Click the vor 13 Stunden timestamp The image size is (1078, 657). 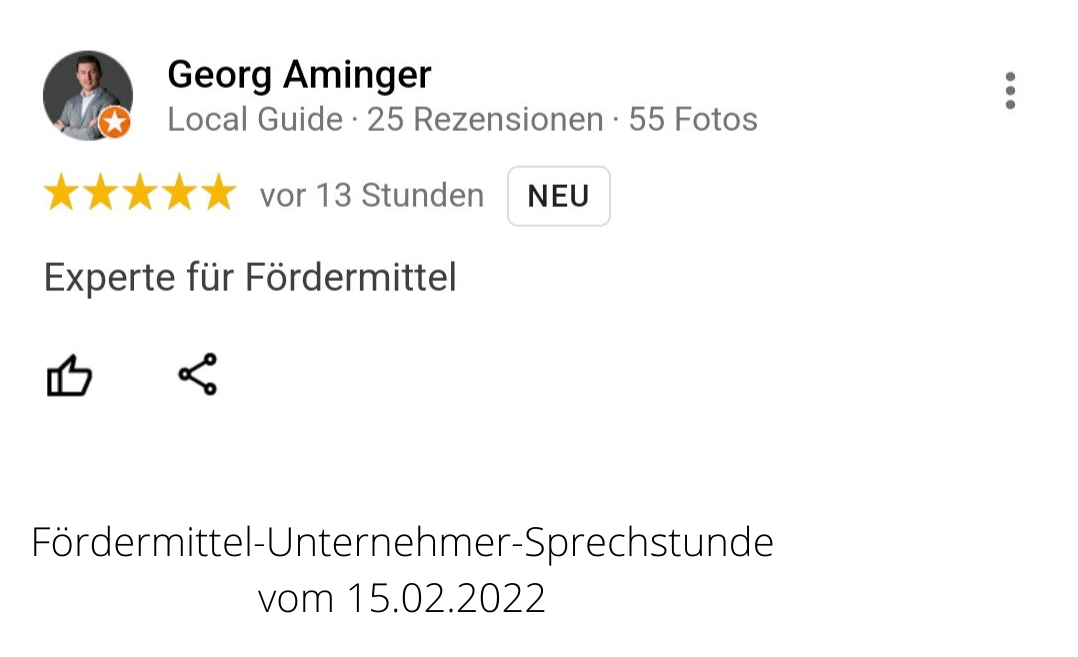(x=372, y=195)
